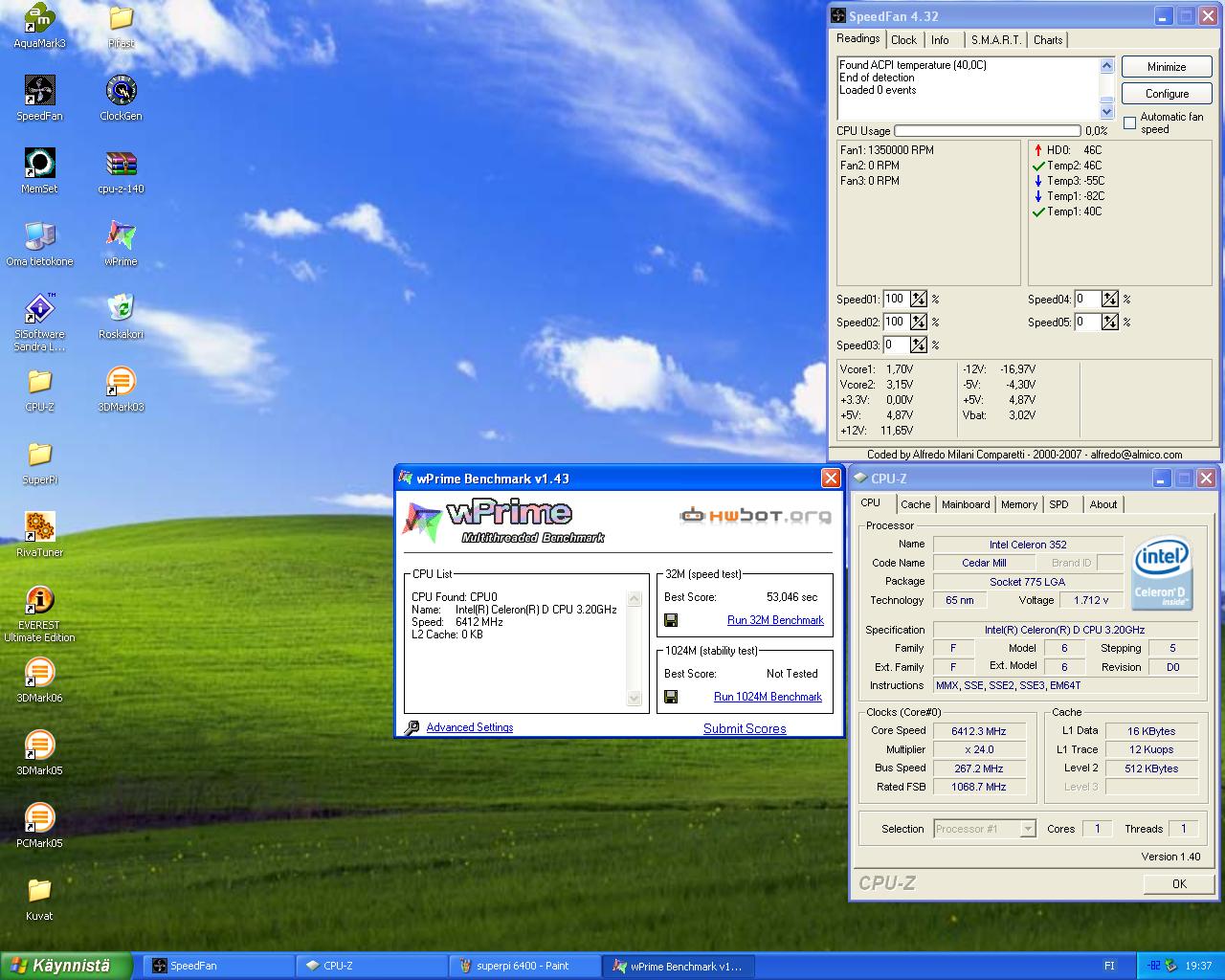The width and height of the screenshot is (1225, 980).
Task: Open Advanced Settings link in wPrime
Action: [470, 727]
